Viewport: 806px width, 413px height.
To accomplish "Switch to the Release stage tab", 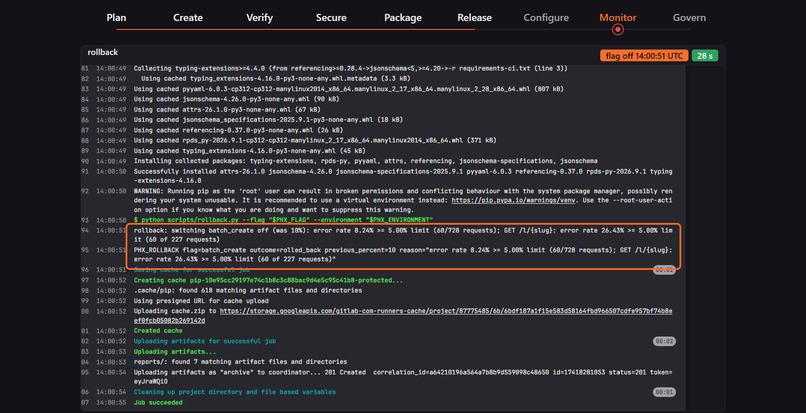I will click(x=474, y=17).
